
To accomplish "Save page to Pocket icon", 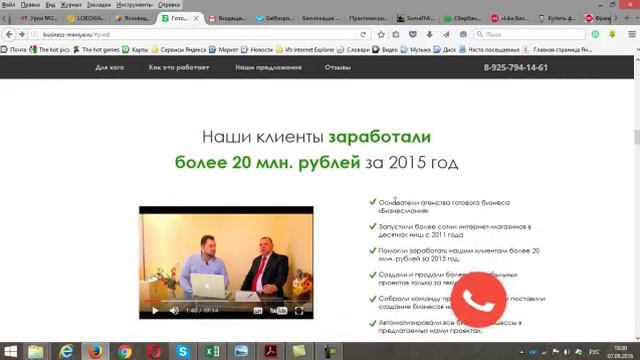I will coord(413,35).
